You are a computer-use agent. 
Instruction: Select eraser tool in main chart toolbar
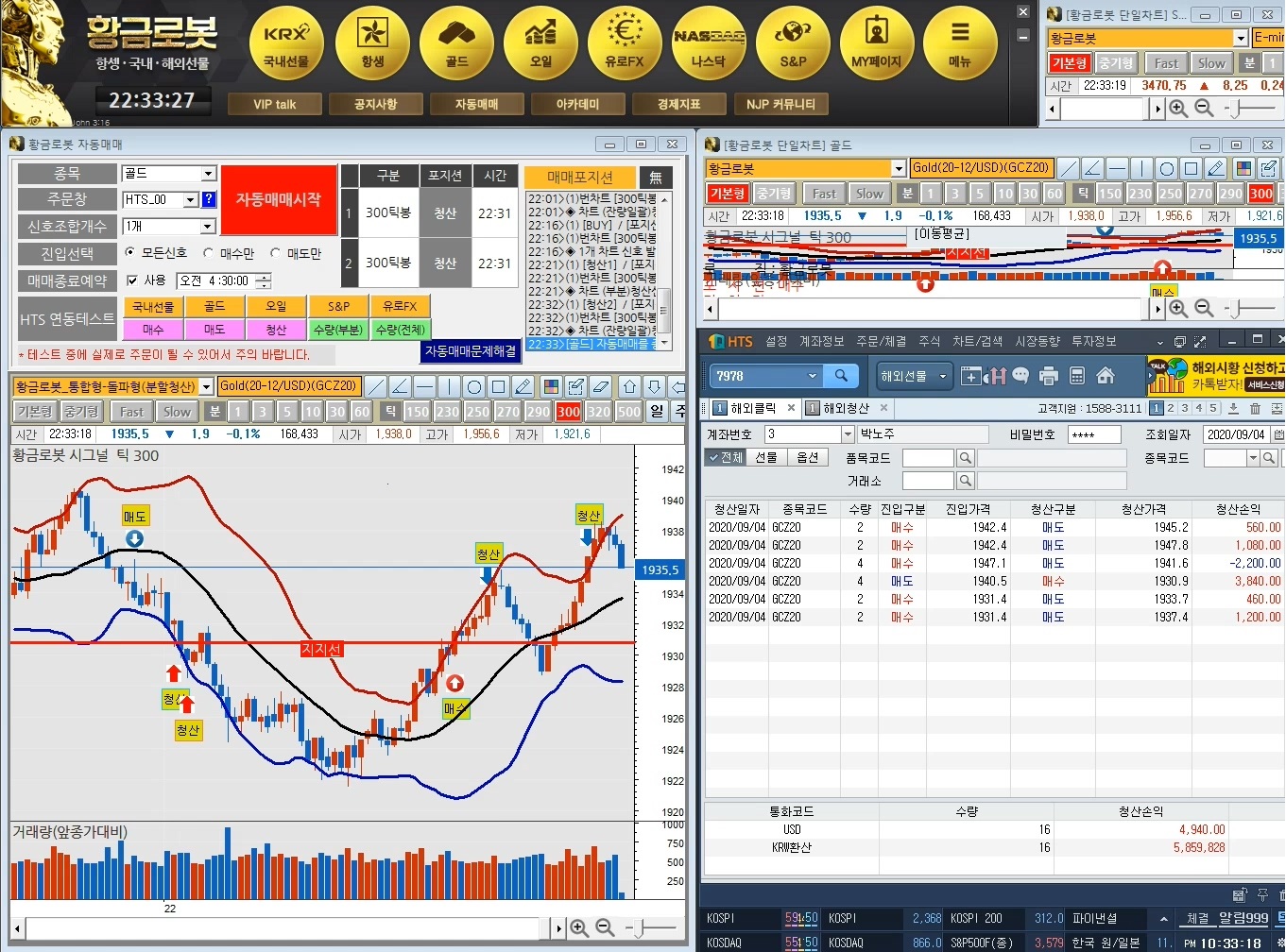pos(600,386)
